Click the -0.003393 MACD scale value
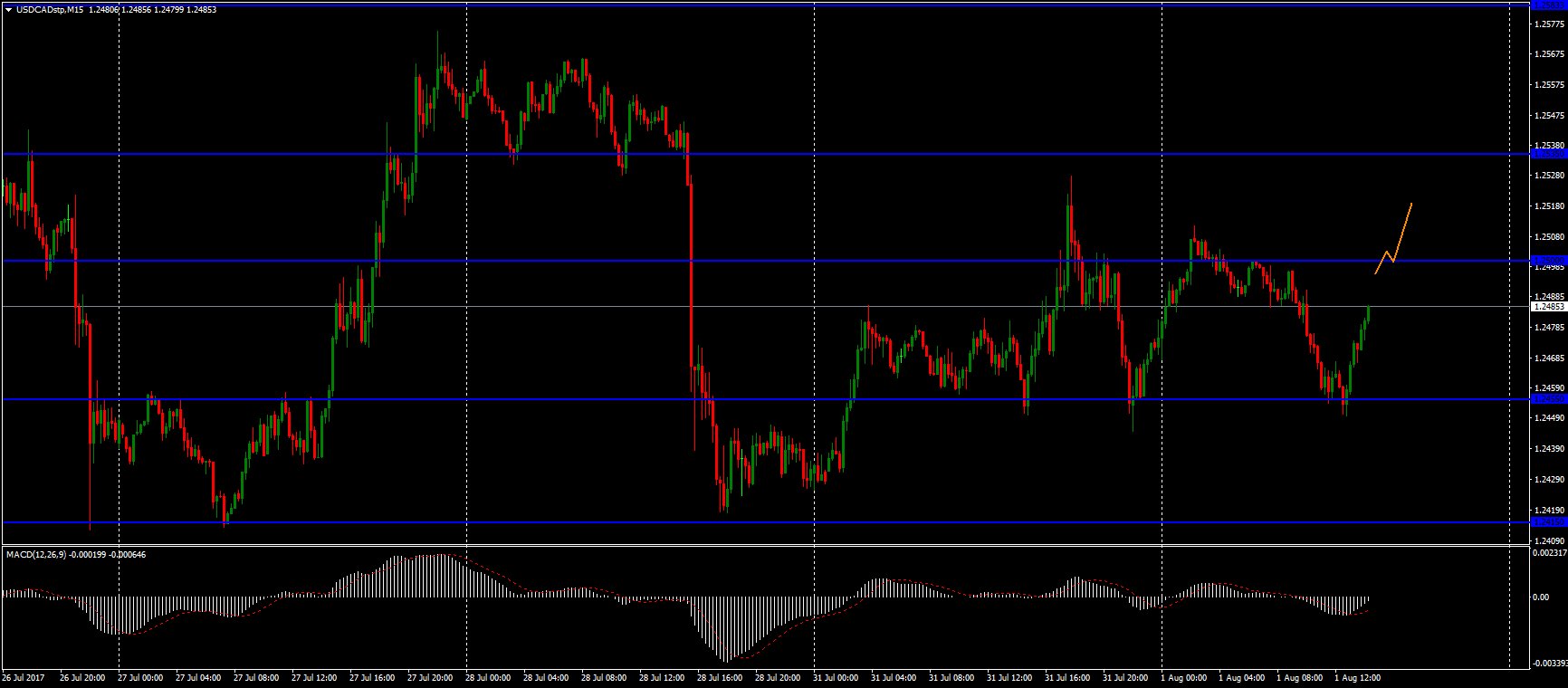 1548,664
